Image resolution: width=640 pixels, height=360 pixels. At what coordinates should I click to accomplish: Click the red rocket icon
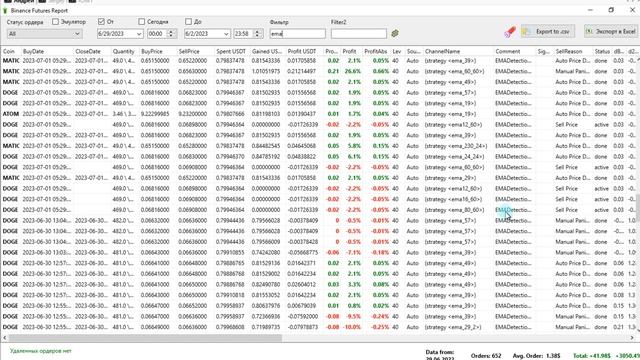click(510, 31)
